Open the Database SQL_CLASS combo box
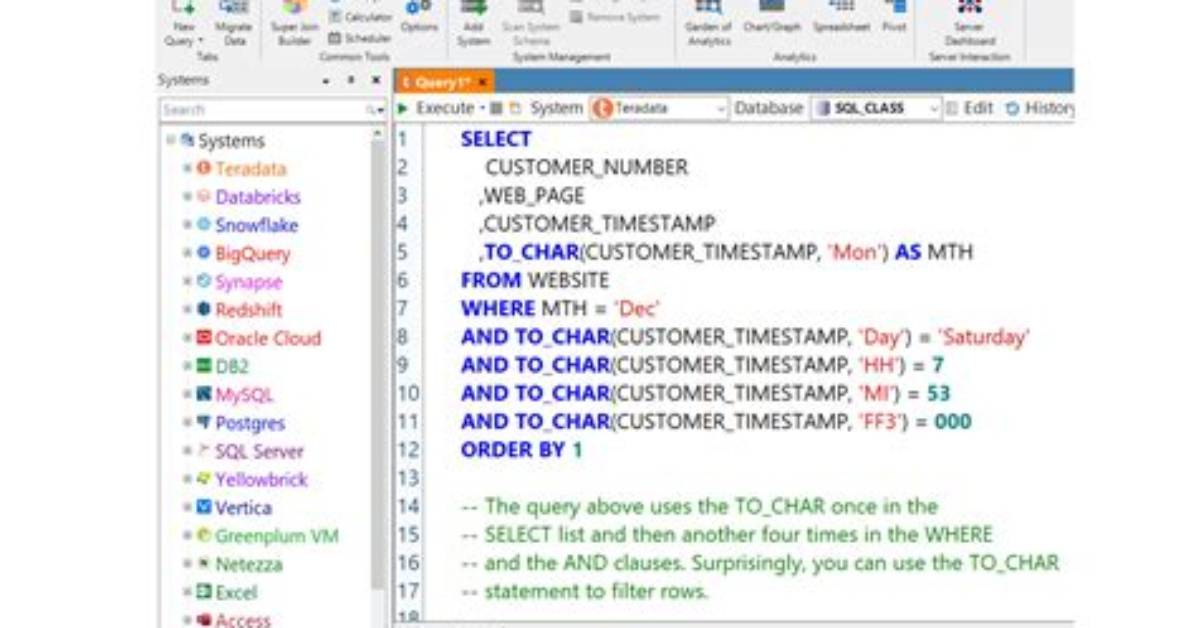This screenshot has width=1196, height=628. click(876, 108)
